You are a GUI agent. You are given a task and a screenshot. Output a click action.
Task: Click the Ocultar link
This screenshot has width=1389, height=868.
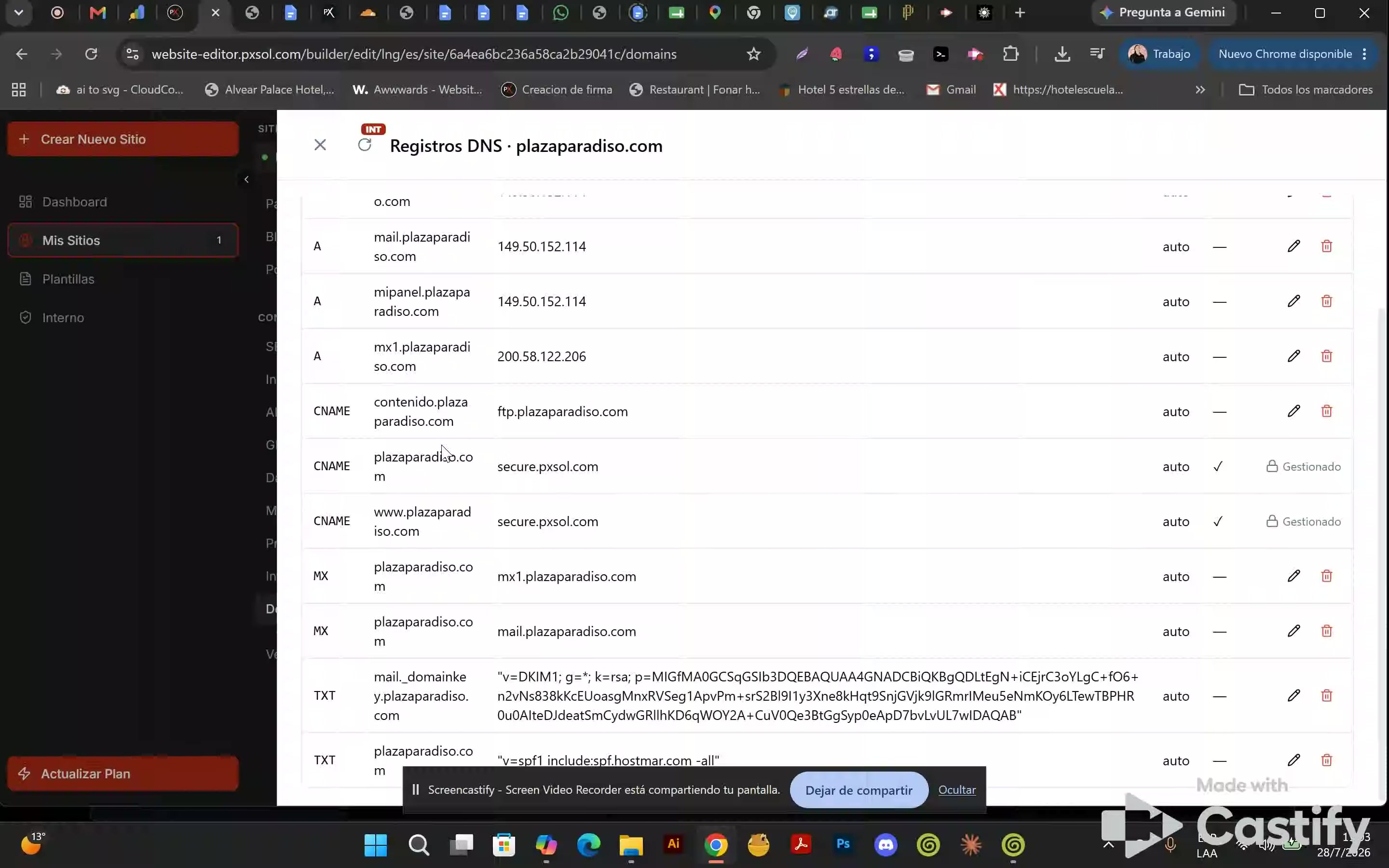(957, 790)
